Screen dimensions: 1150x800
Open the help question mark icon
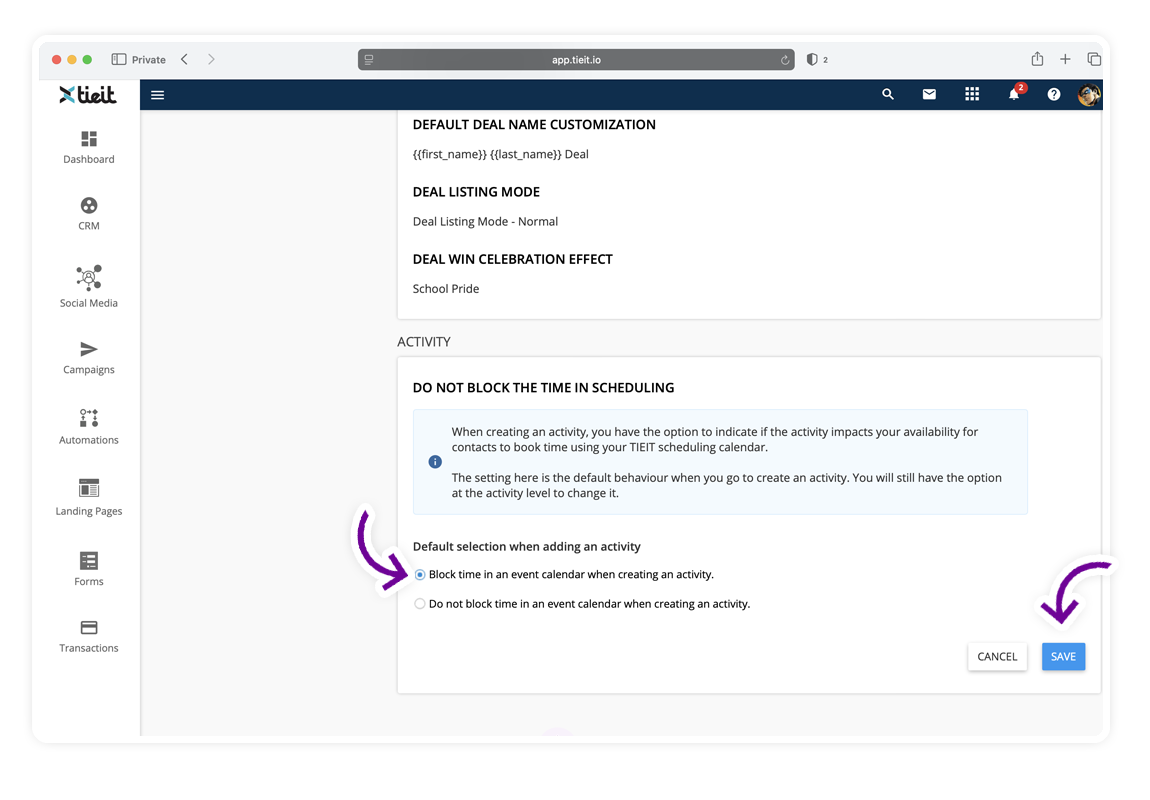(1054, 94)
